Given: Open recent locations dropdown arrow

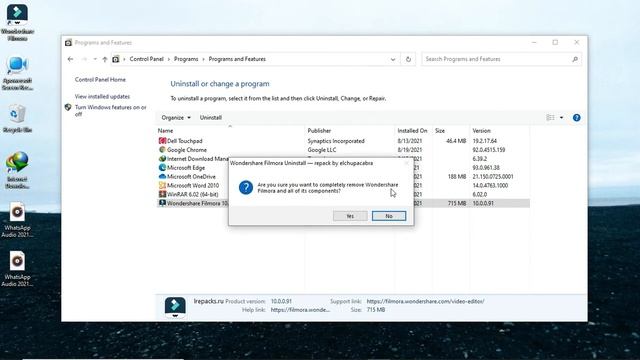Looking at the screenshot, I should point(95,59).
